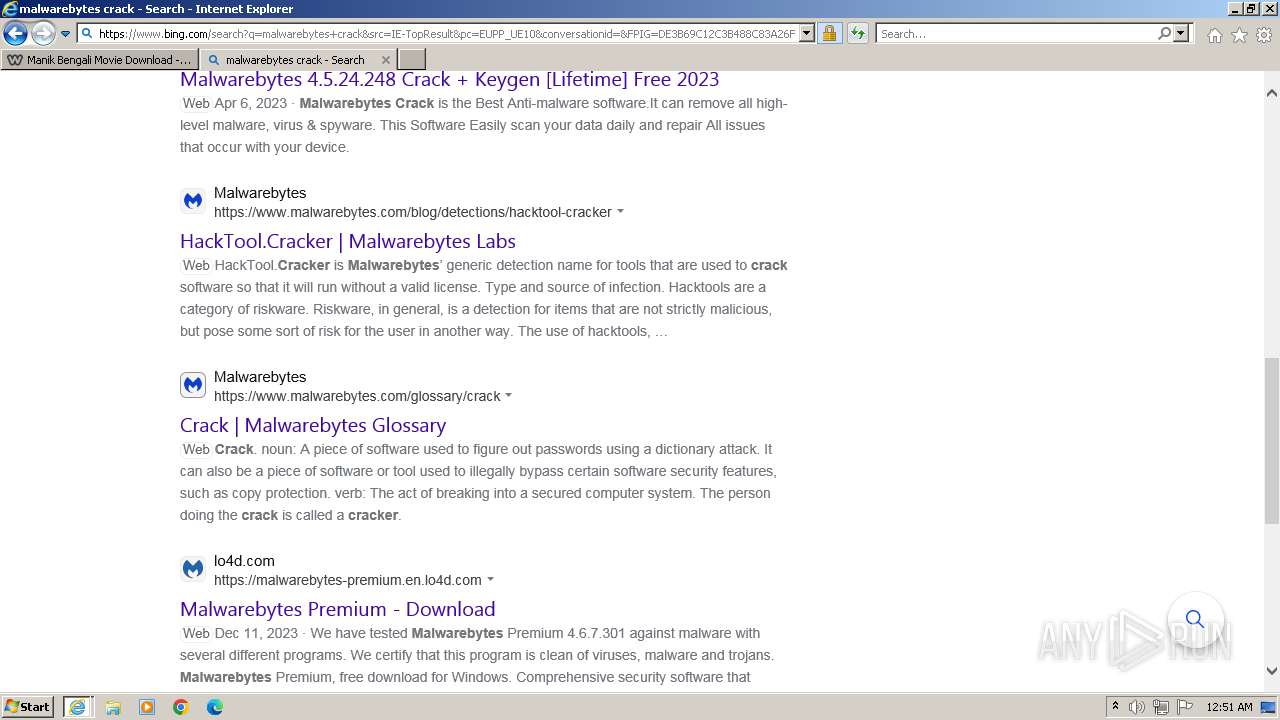This screenshot has width=1280, height=720.
Task: Open Crack | Malwarebytes Glossary link
Action: click(x=313, y=425)
